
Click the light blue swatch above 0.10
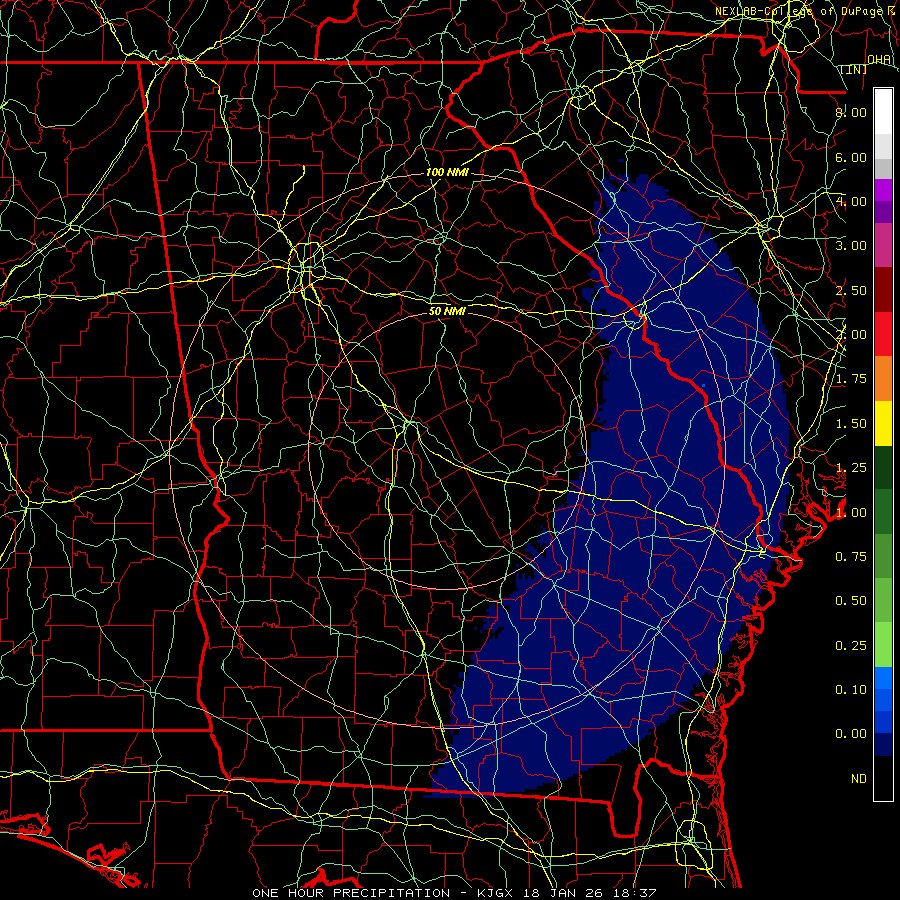click(x=883, y=678)
